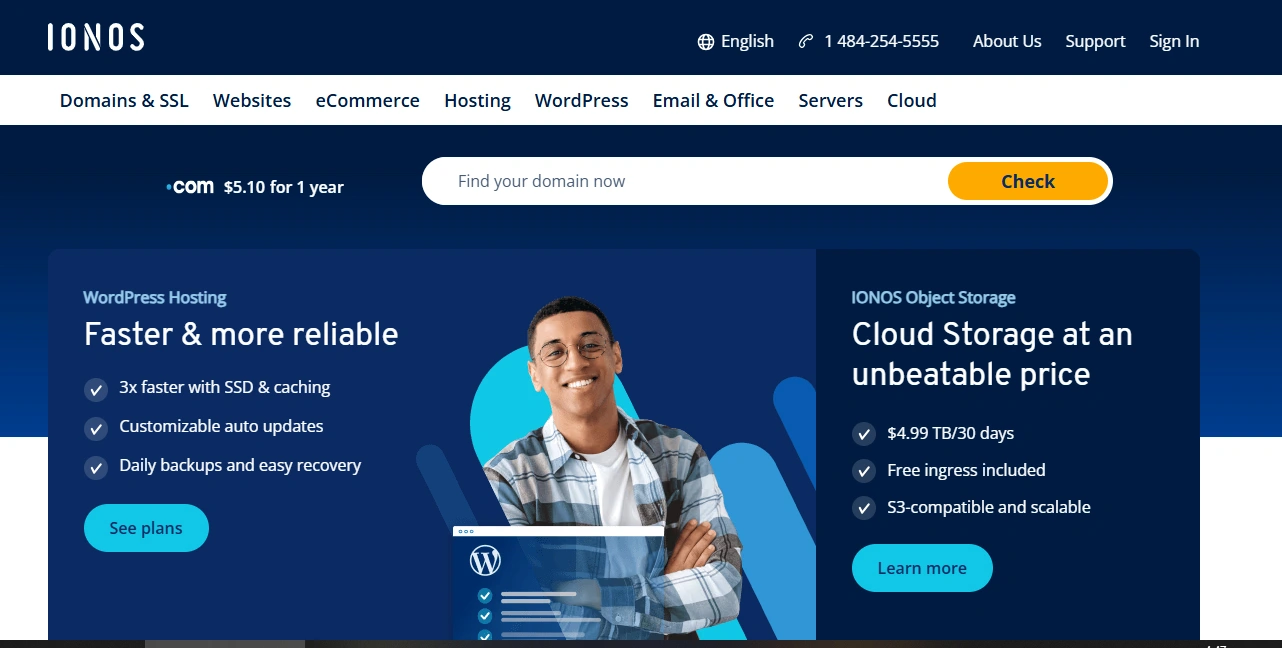This screenshot has width=1282, height=648.
Task: Click checkmark beside Free ingress included
Action: (864, 471)
